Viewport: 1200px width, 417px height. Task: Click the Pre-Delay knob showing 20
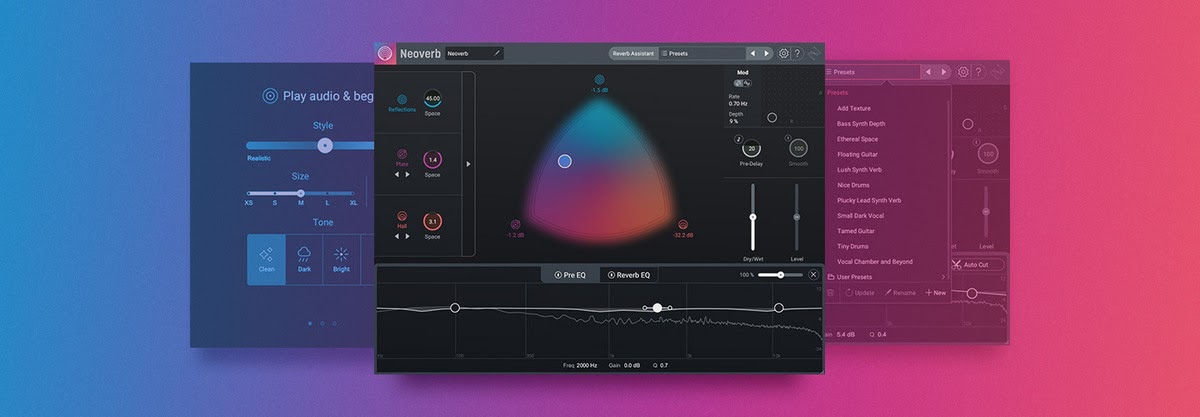752,148
